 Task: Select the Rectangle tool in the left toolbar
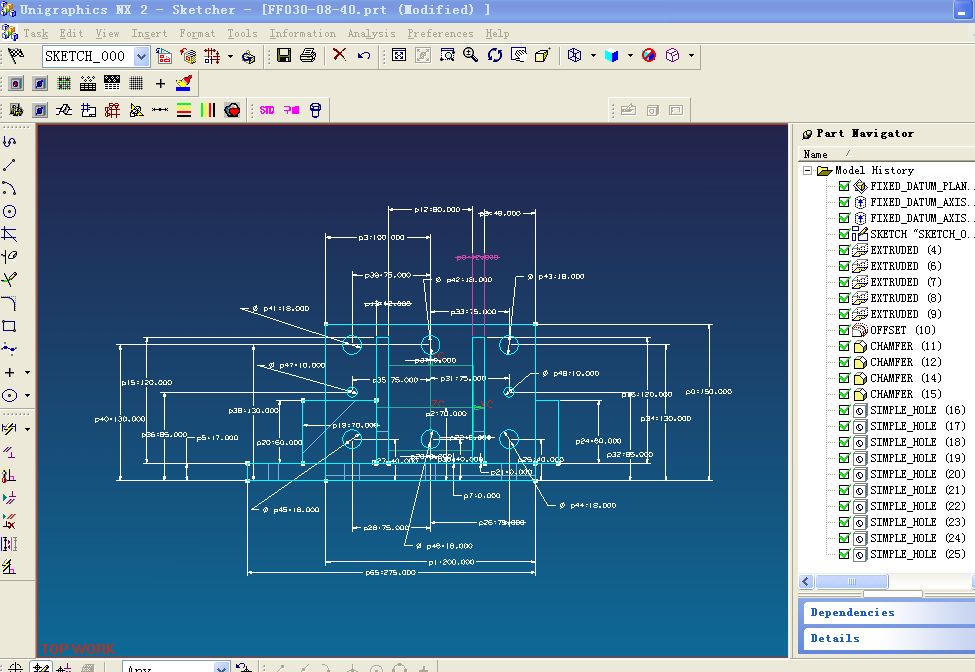coord(9,326)
